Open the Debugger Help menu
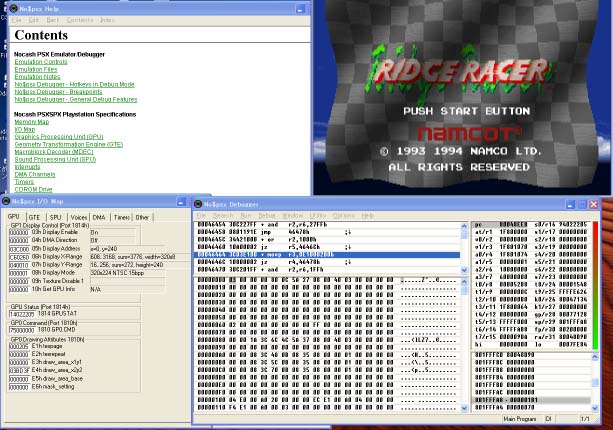Viewport: 613px width, 430px height. pyautogui.click(x=367, y=215)
